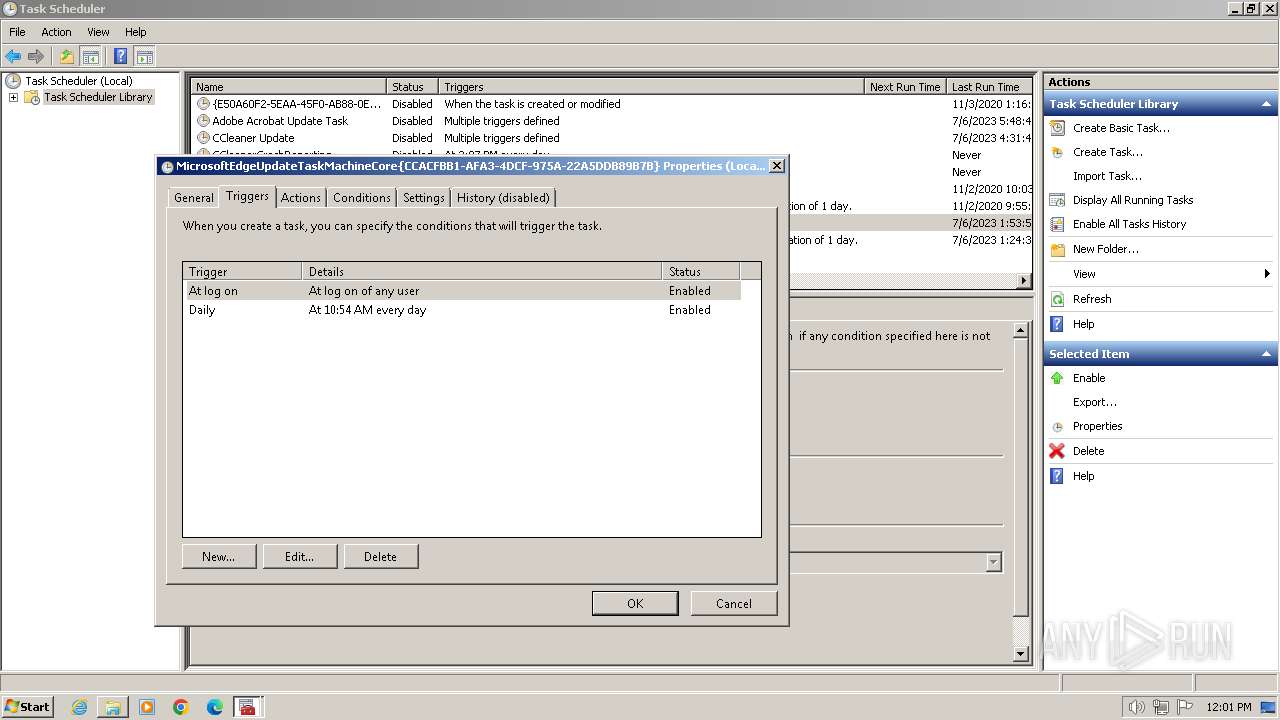Open Windows Media Player from the taskbar
Screen dimensions: 1280x720
click(x=147, y=707)
